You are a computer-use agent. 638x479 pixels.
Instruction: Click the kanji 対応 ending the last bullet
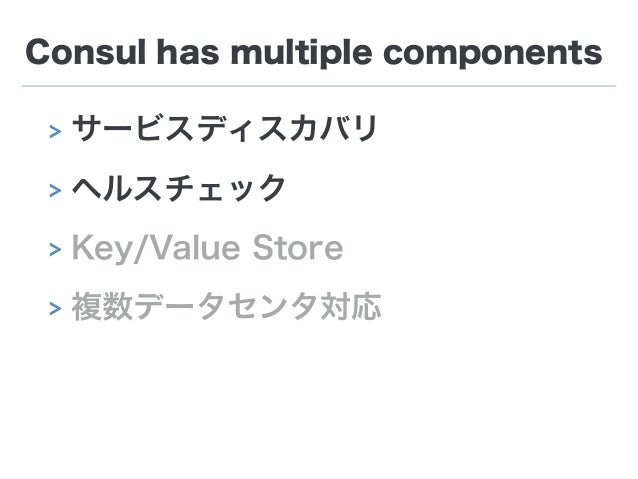pos(351,306)
